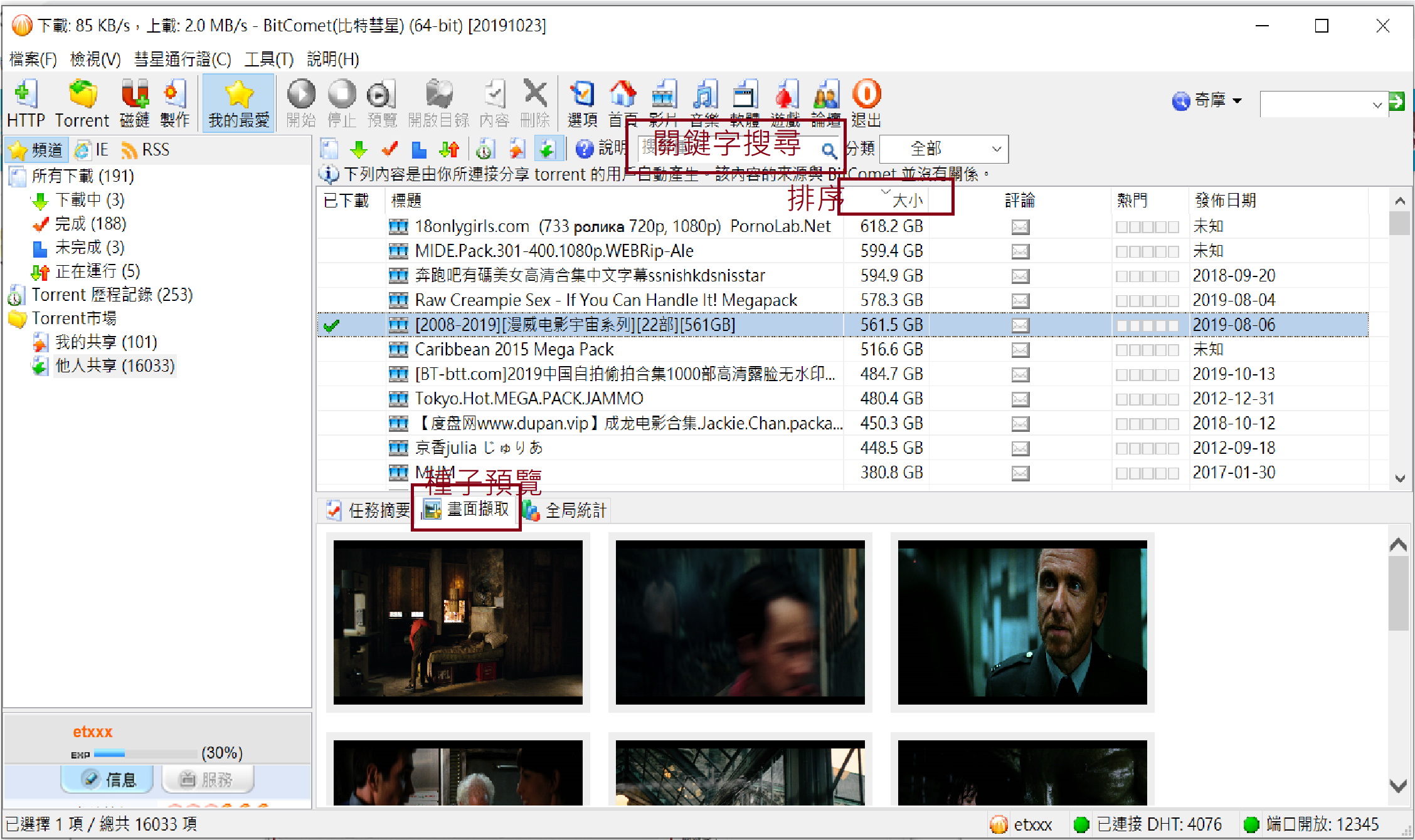Viewport: 1415px width, 840px height.
Task: Open the torrent maker (製作)
Action: 175,104
